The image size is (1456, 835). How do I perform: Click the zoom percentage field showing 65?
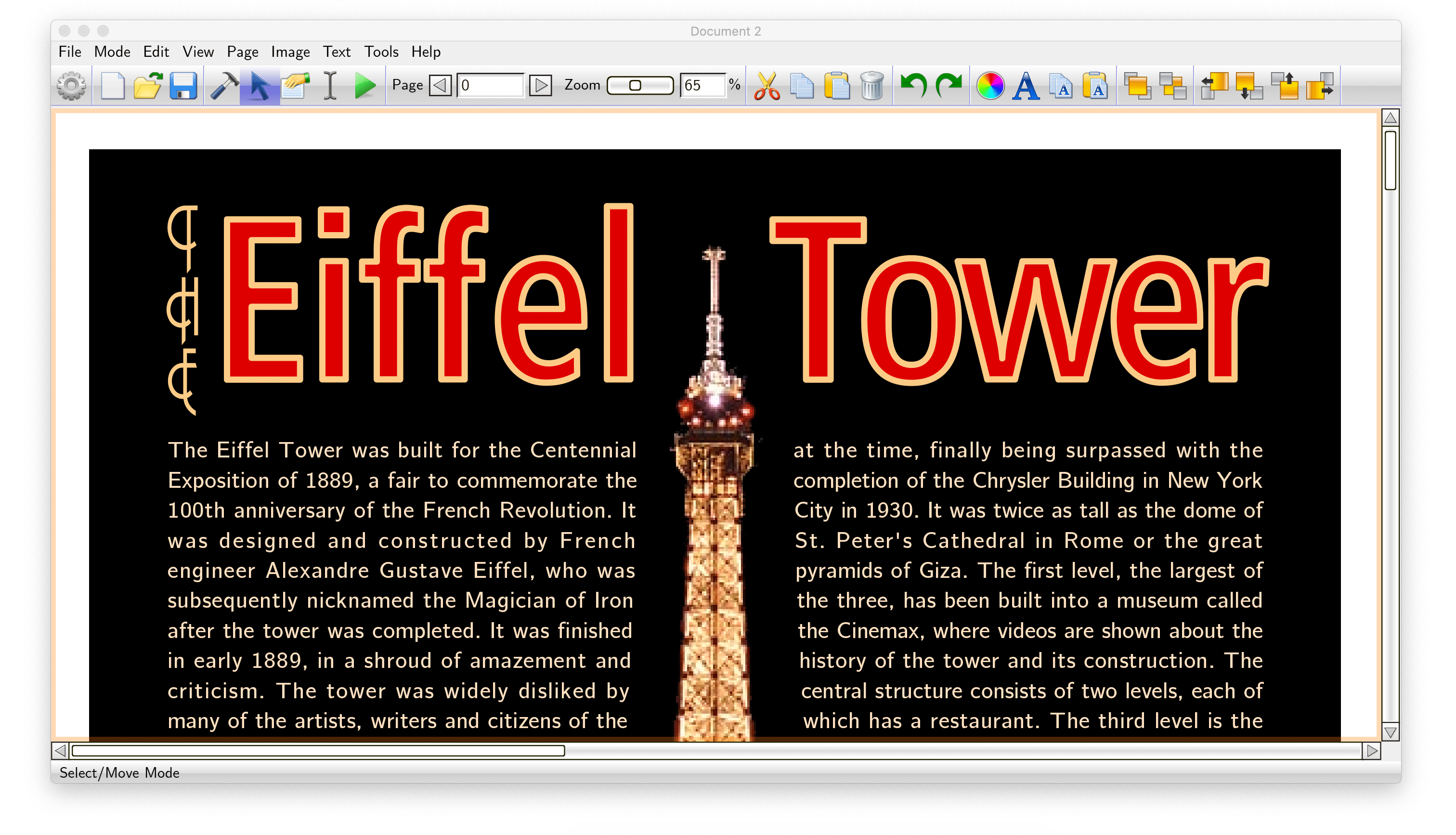point(703,85)
